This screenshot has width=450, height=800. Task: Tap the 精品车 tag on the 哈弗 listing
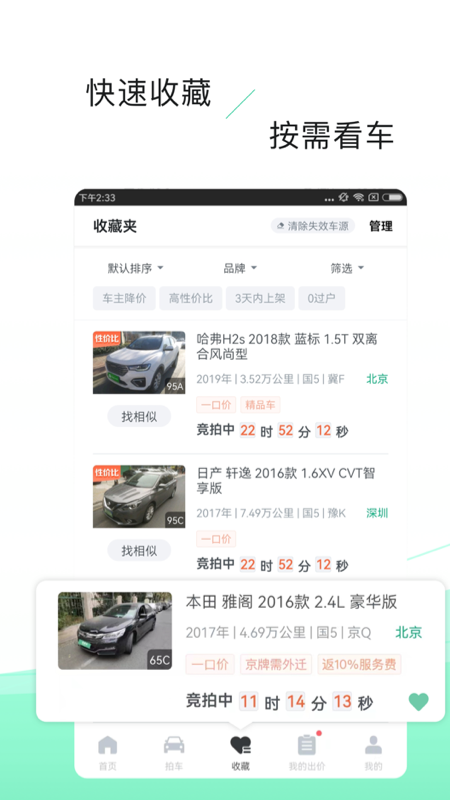point(260,405)
